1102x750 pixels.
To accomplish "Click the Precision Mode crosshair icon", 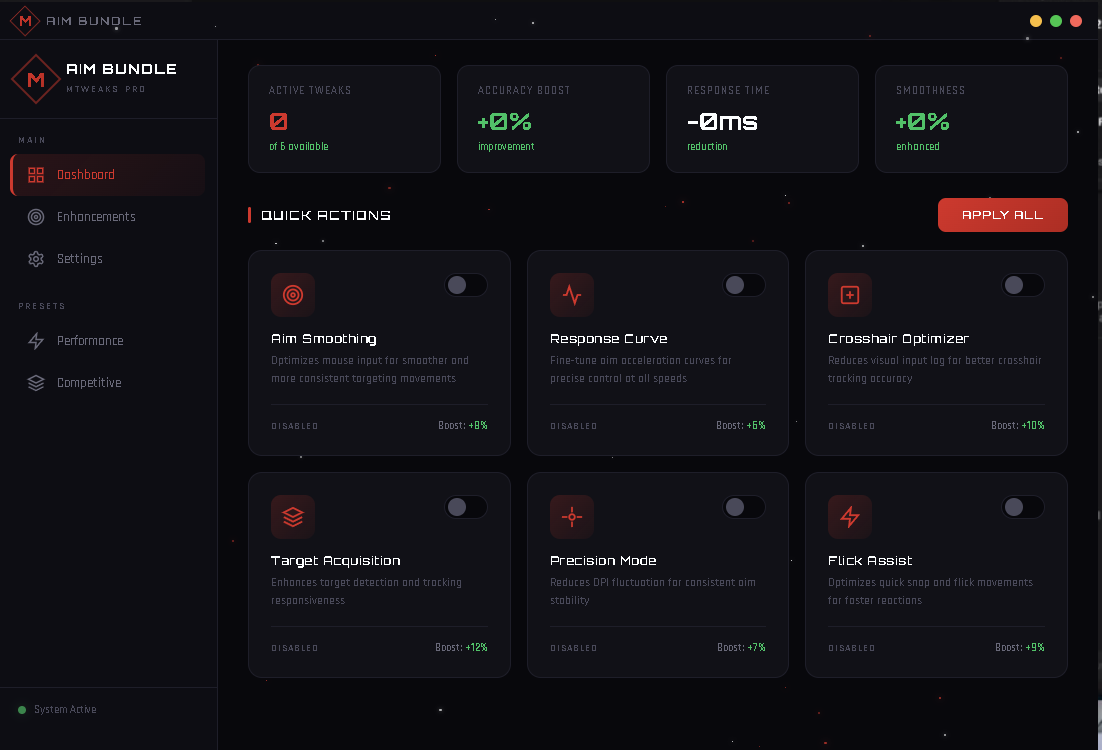I will (x=572, y=517).
